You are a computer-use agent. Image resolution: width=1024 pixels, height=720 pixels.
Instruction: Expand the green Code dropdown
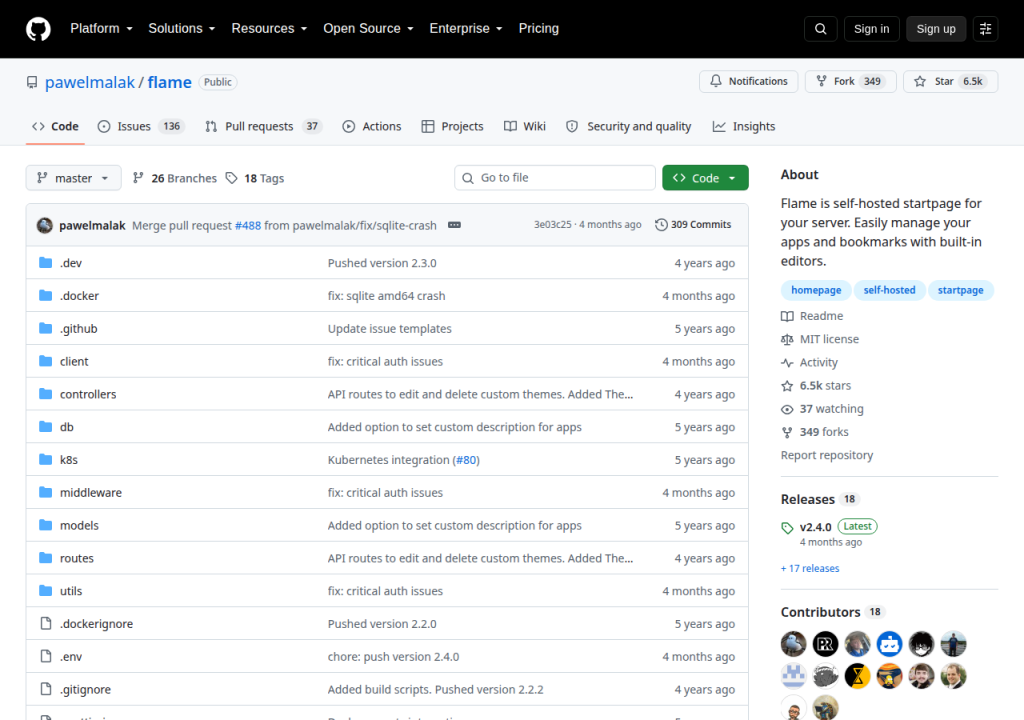point(705,178)
